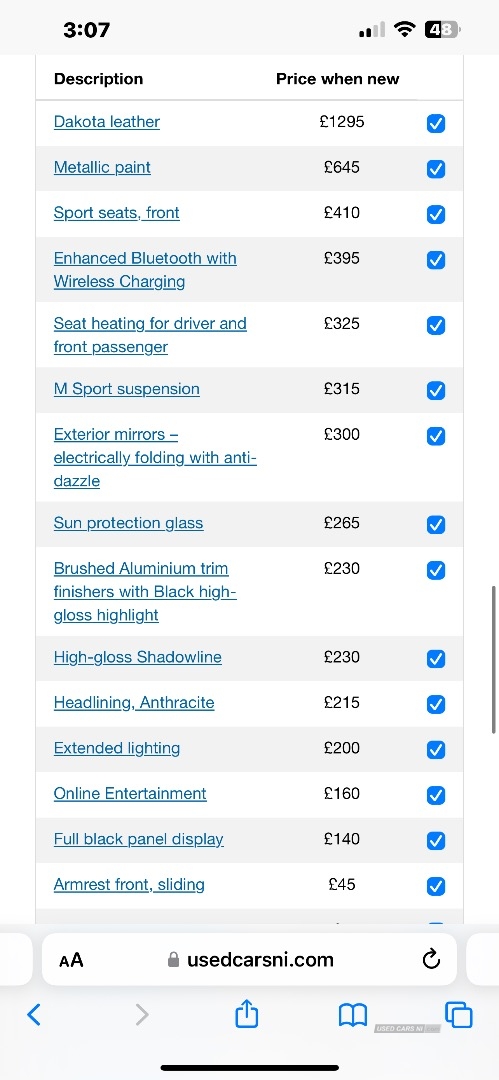Toggle the Sun protection glass checkbox

pos(436,525)
